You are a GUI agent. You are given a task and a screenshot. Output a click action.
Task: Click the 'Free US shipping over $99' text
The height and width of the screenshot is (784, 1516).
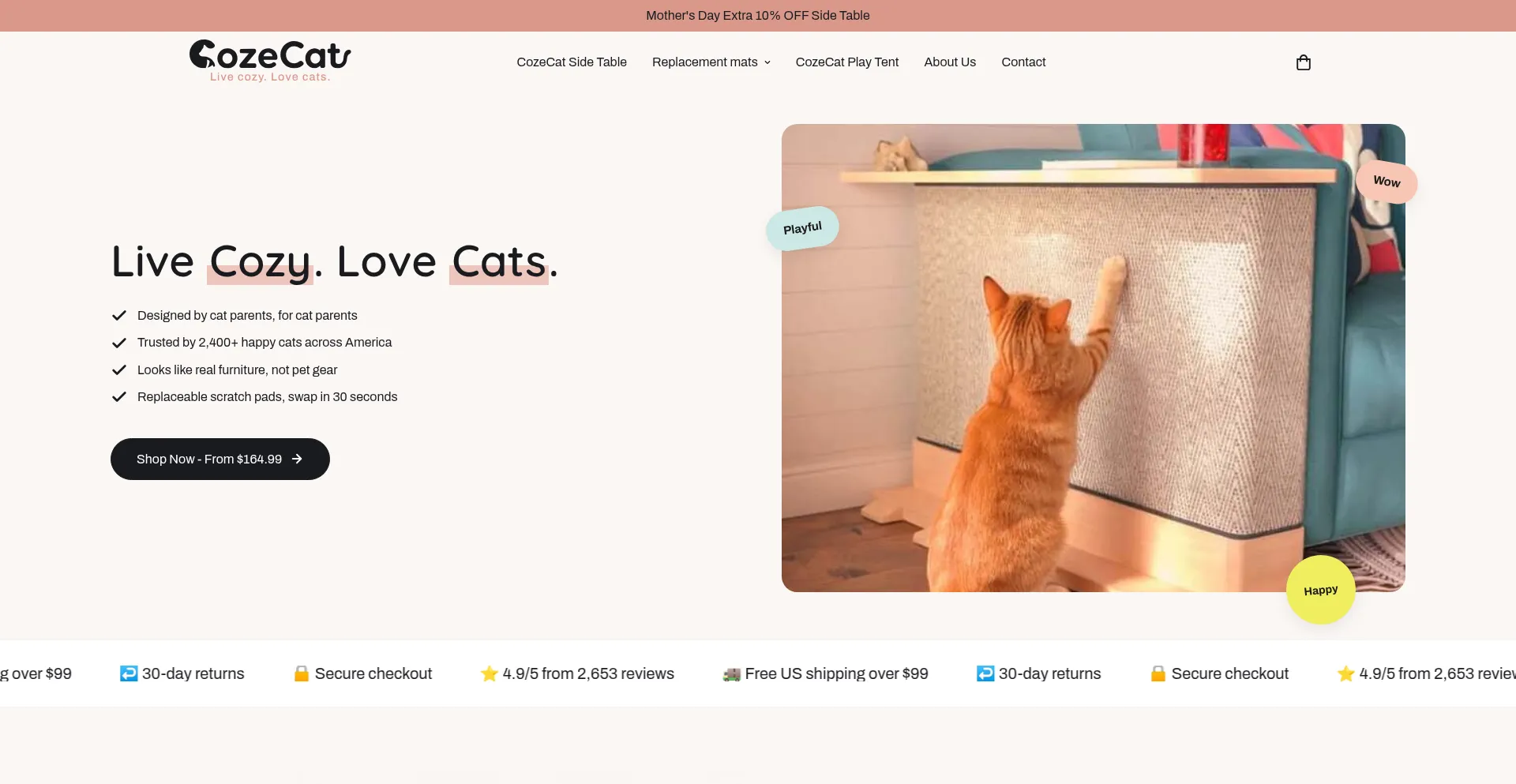coord(836,673)
